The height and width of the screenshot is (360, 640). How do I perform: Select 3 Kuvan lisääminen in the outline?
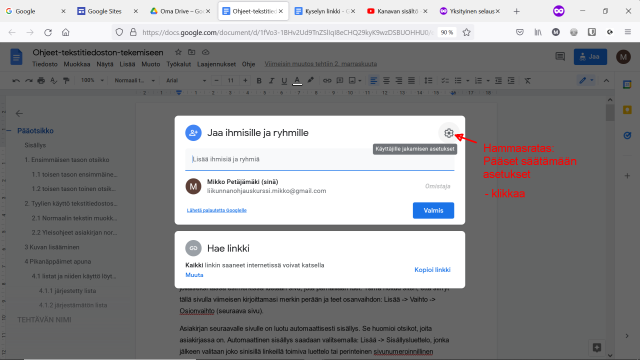tap(52, 247)
